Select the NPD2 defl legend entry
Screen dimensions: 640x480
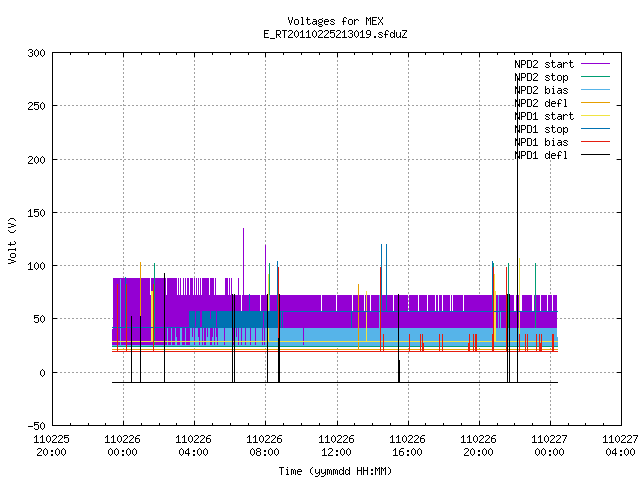coord(541,103)
